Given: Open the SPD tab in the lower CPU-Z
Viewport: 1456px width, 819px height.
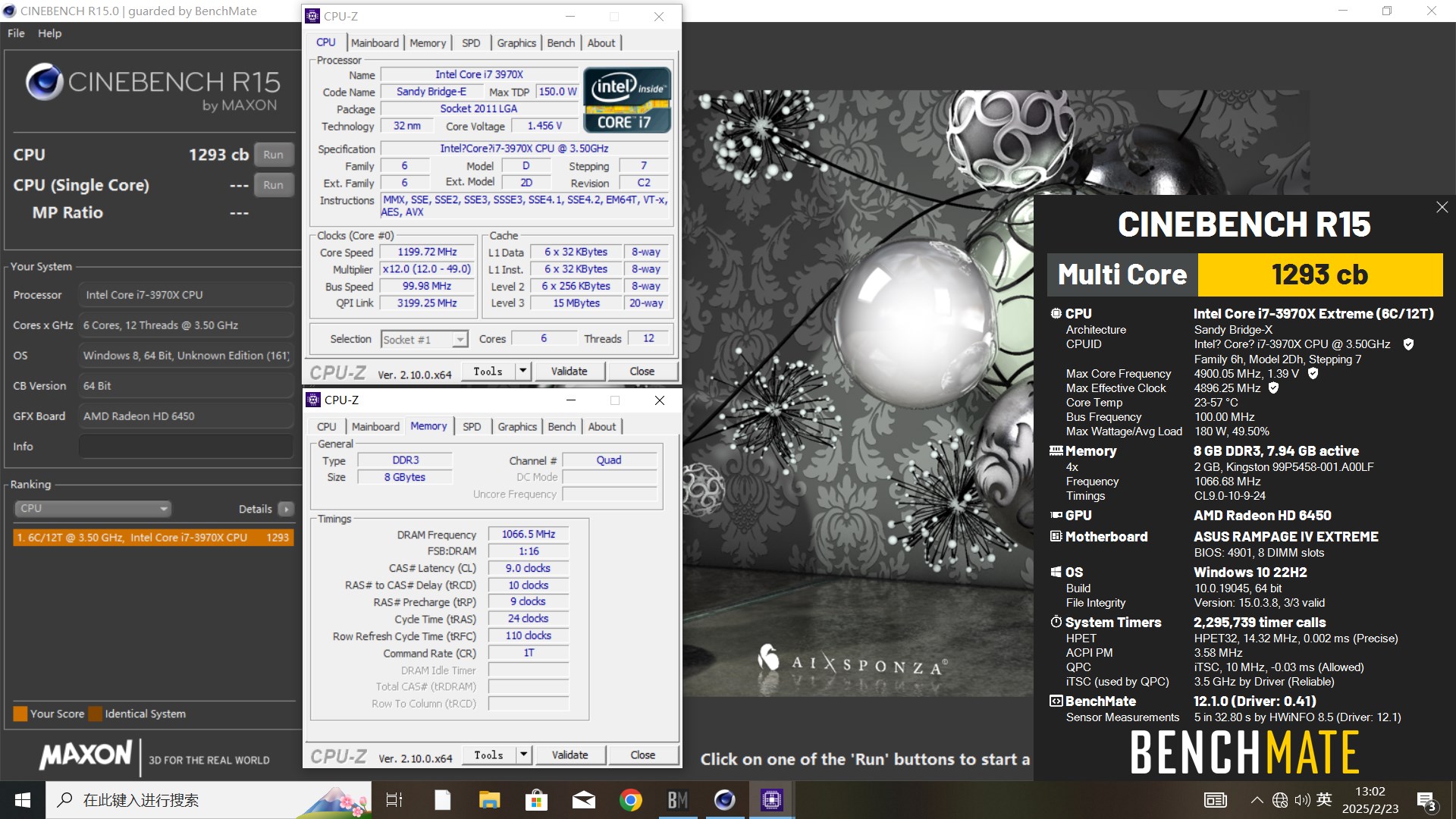Looking at the screenshot, I should [x=472, y=427].
